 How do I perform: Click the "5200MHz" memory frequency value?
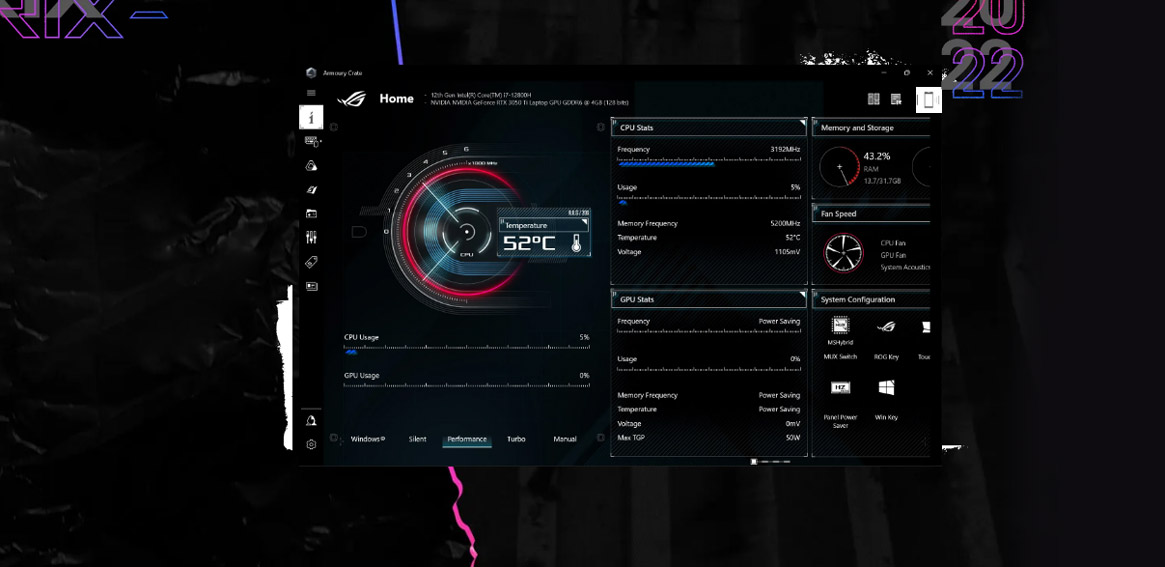click(785, 224)
